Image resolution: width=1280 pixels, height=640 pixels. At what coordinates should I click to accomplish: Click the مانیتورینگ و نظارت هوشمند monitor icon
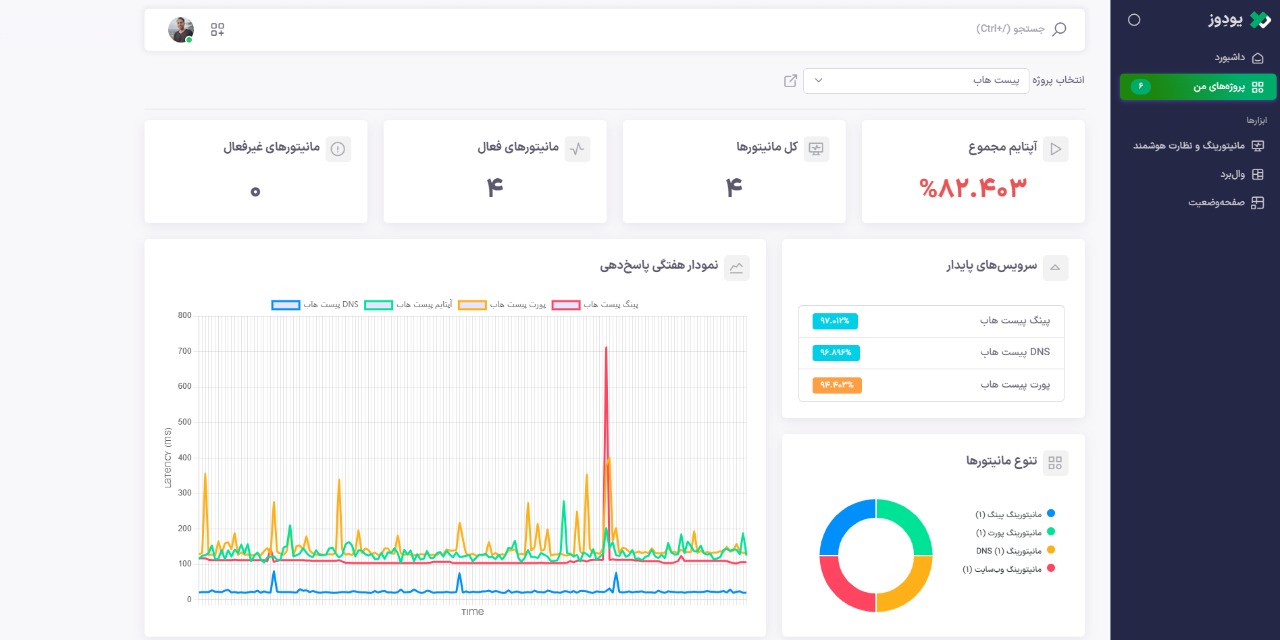pyautogui.click(x=1258, y=146)
